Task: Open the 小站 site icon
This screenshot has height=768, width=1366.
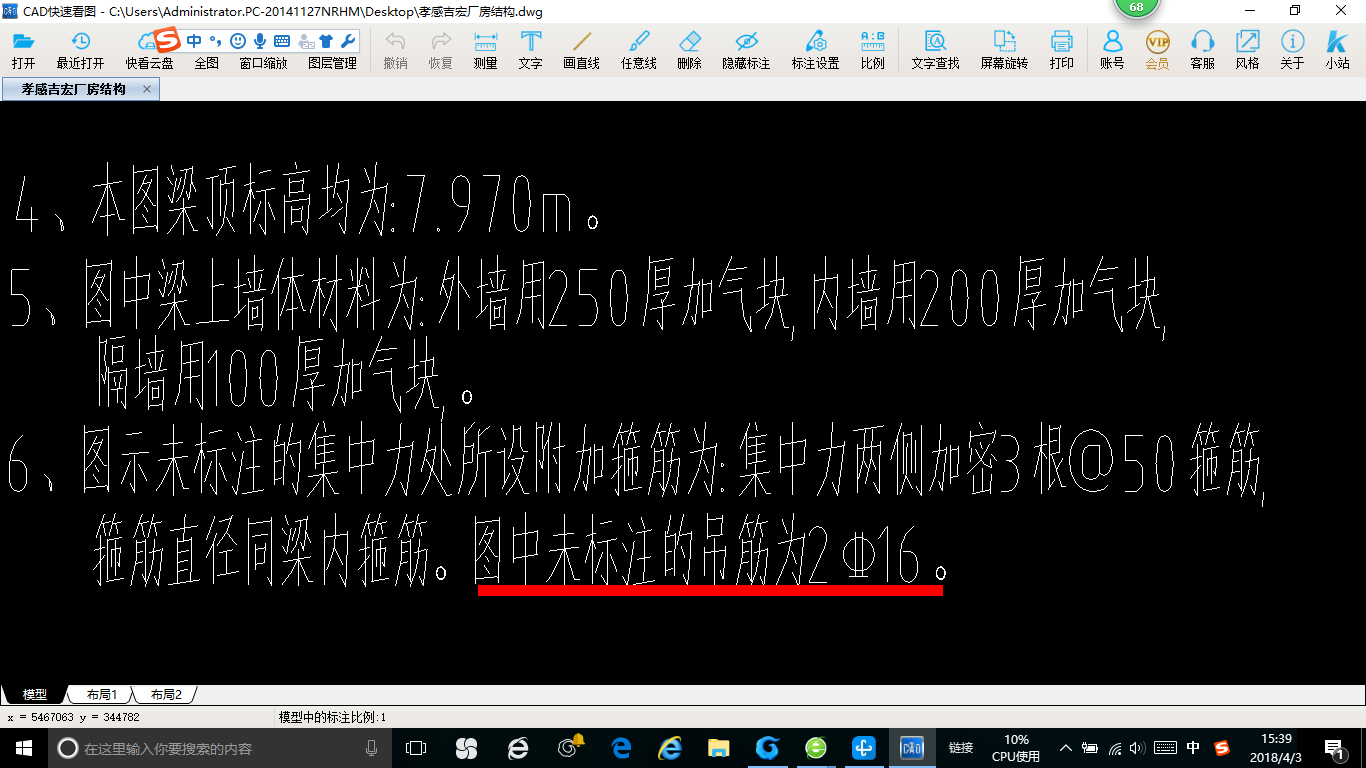Action: click(1337, 49)
